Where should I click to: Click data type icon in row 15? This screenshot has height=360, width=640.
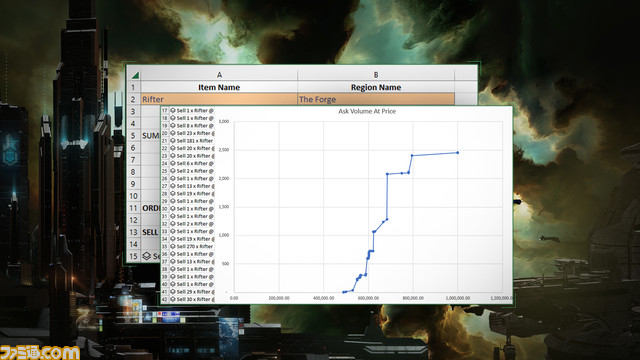(x=147, y=256)
